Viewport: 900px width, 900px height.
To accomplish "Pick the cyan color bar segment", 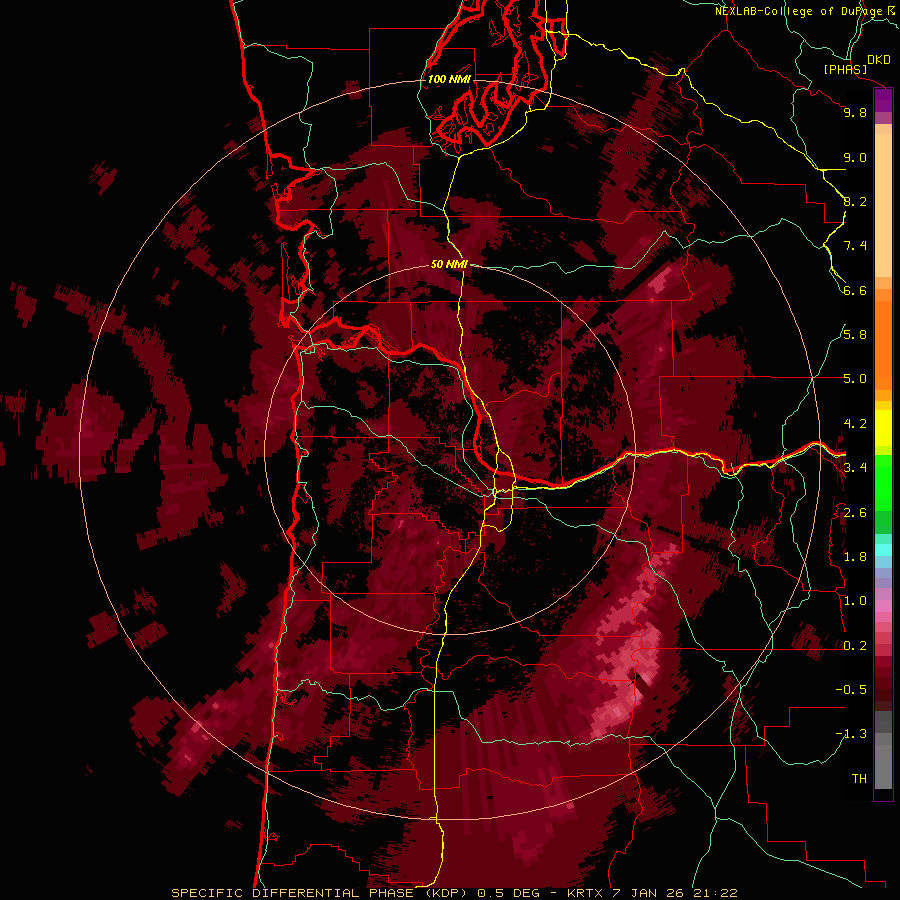I will [883, 550].
